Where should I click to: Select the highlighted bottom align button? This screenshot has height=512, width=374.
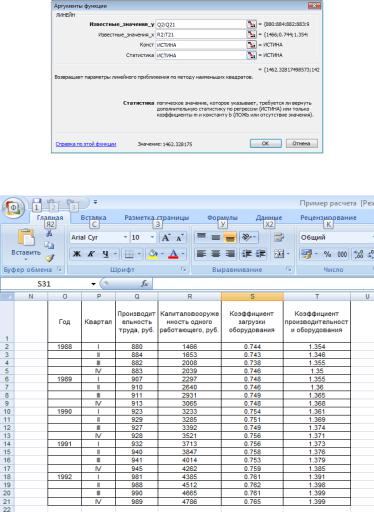[230, 237]
